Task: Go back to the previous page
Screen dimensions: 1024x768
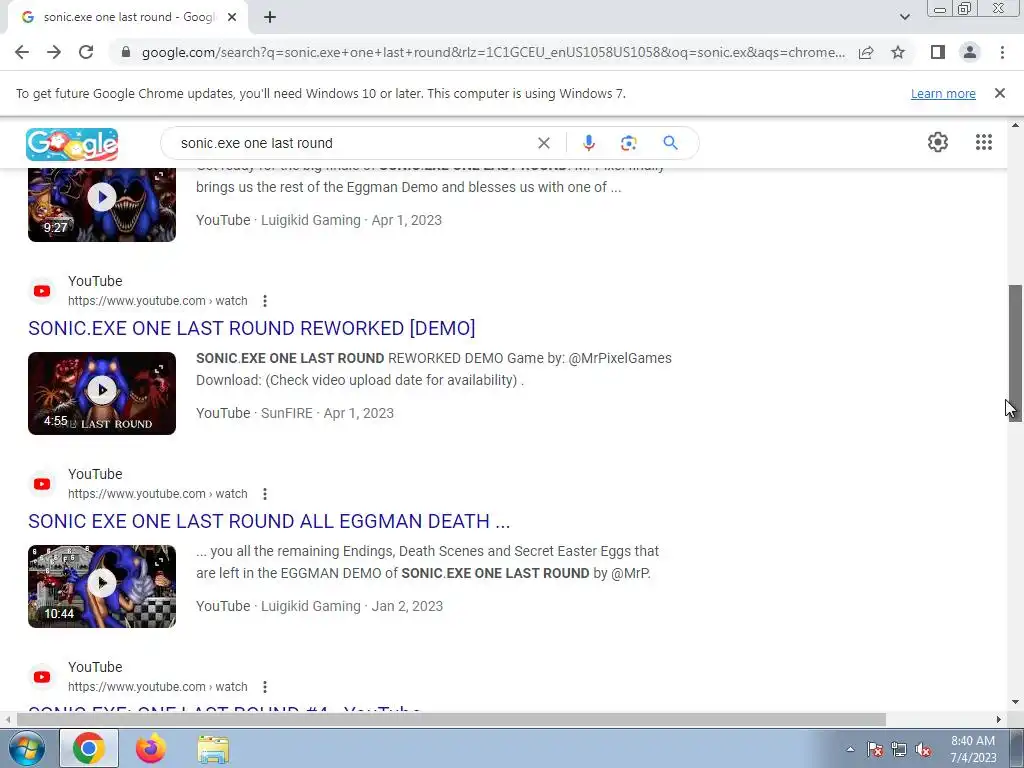Action: 22,52
